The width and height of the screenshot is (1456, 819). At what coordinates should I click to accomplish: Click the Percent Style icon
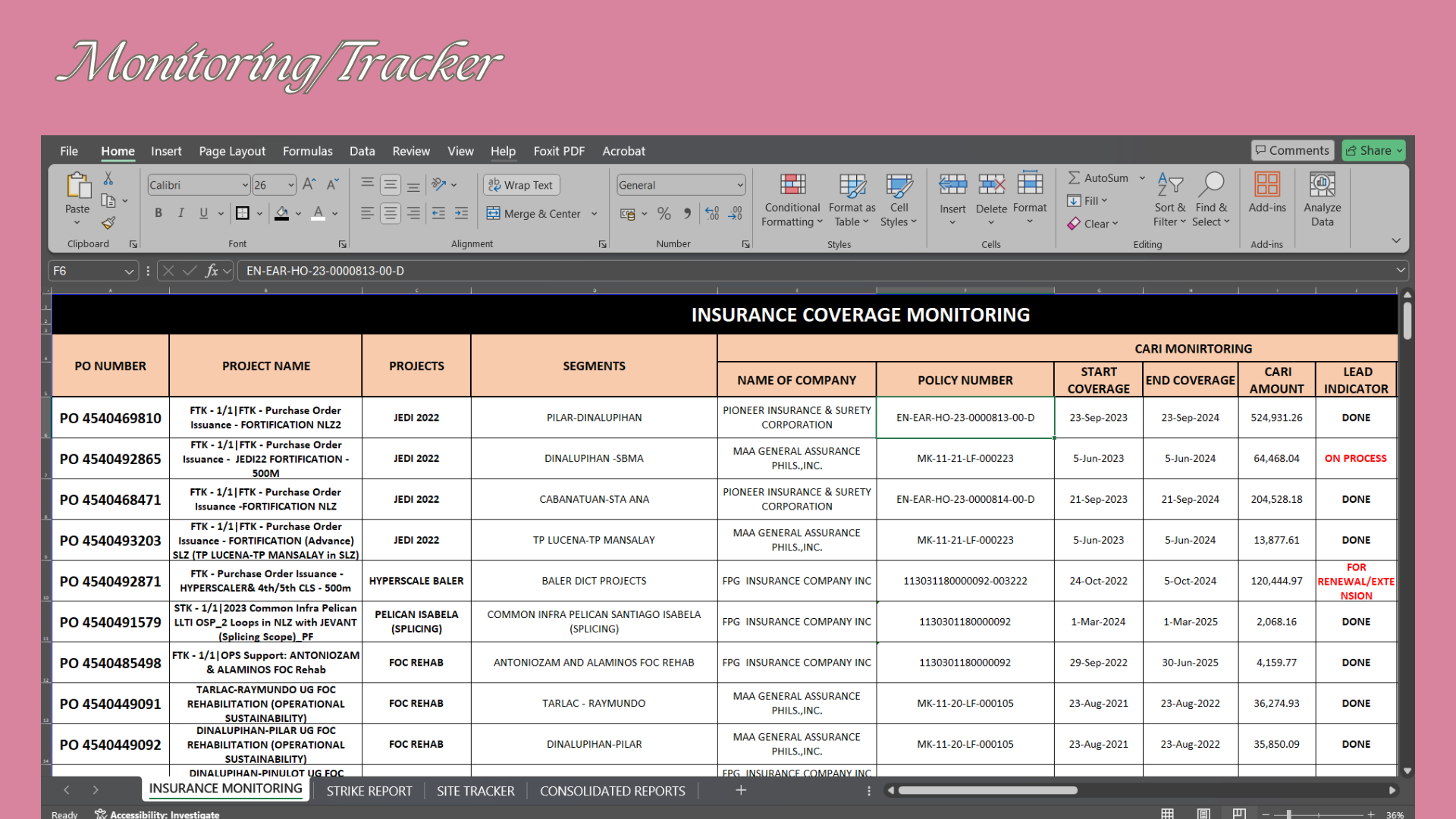tap(664, 214)
